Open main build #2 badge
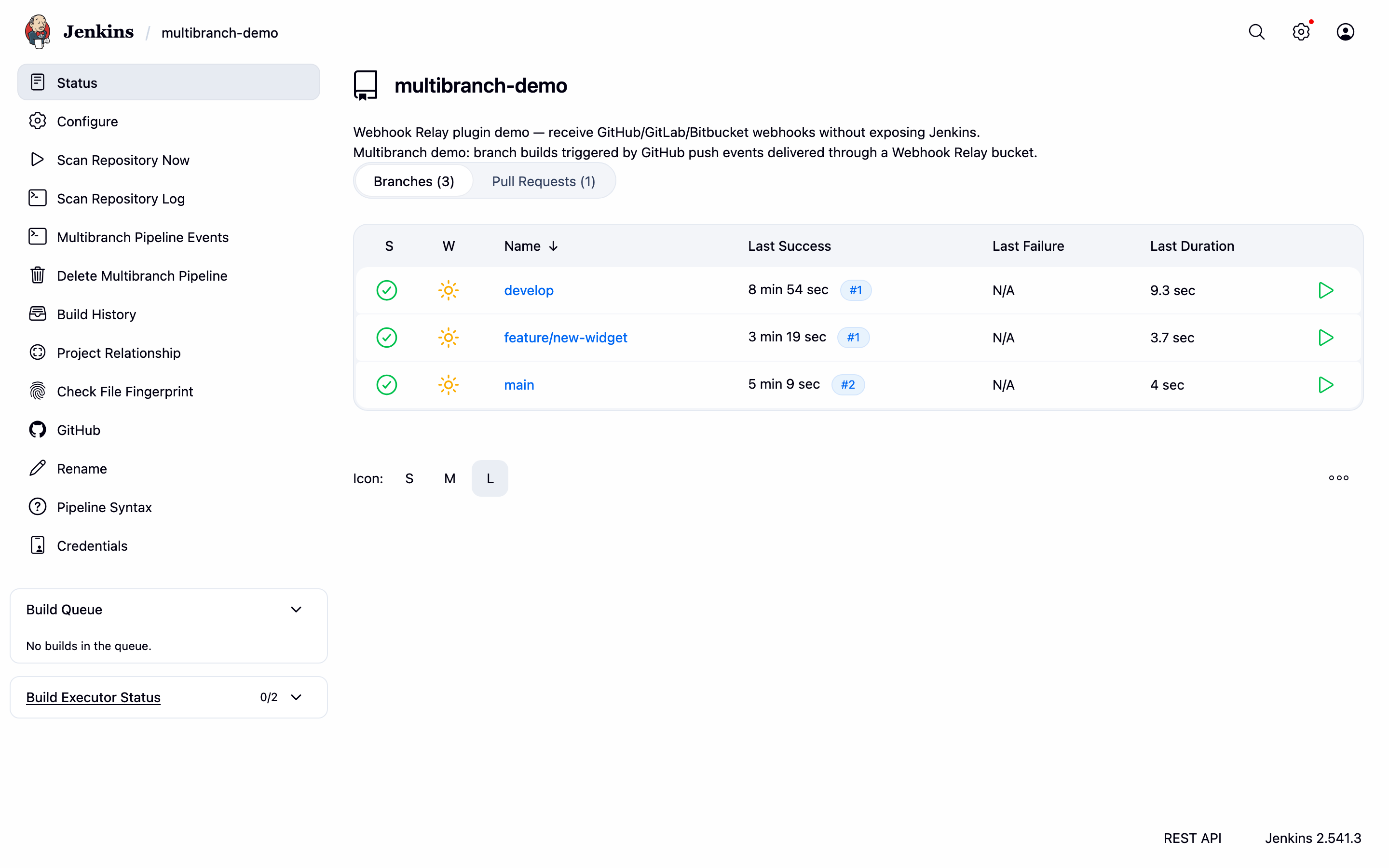Viewport: 1389px width, 868px height. 848,385
